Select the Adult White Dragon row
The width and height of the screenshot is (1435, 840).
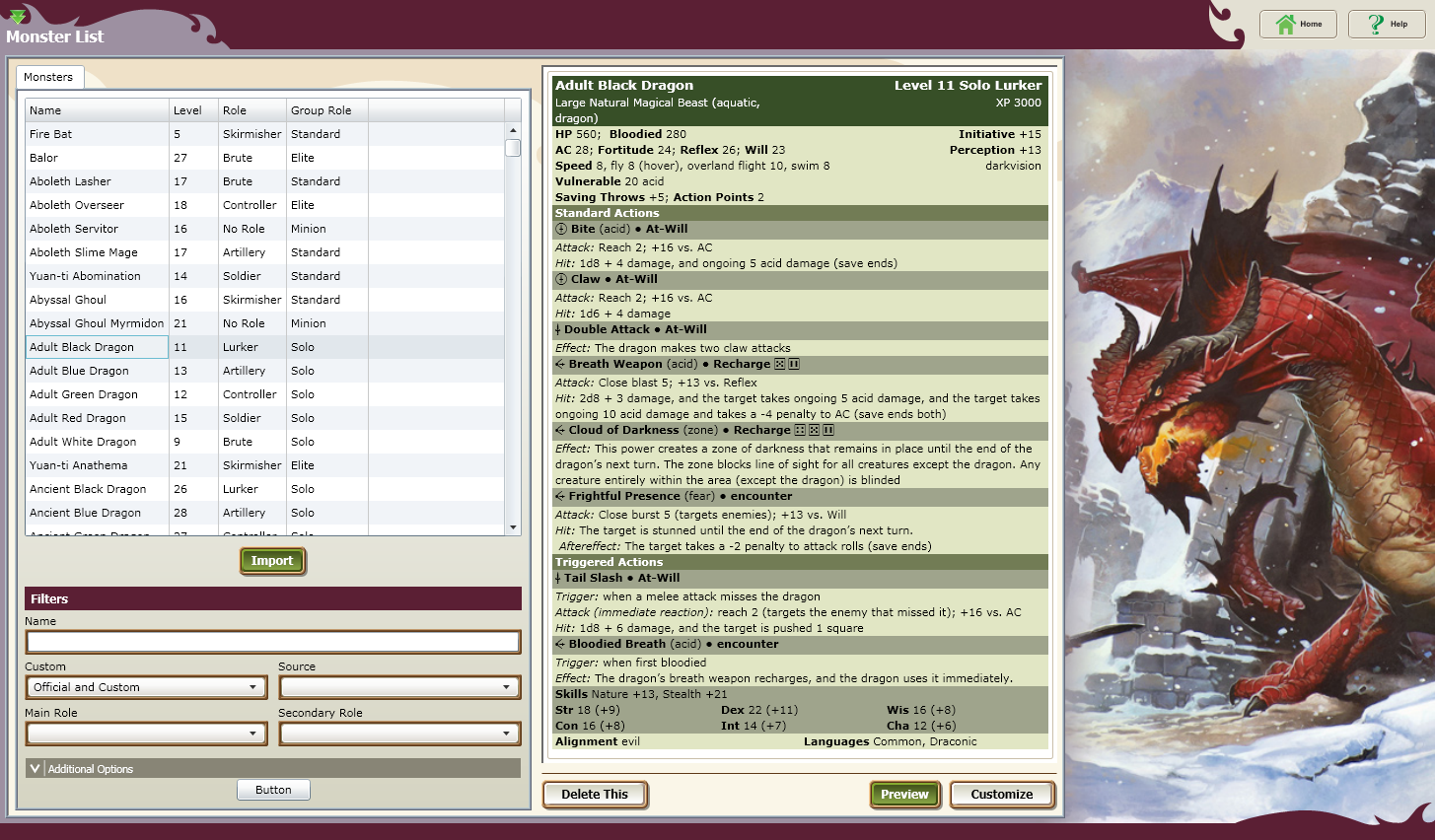click(264, 442)
